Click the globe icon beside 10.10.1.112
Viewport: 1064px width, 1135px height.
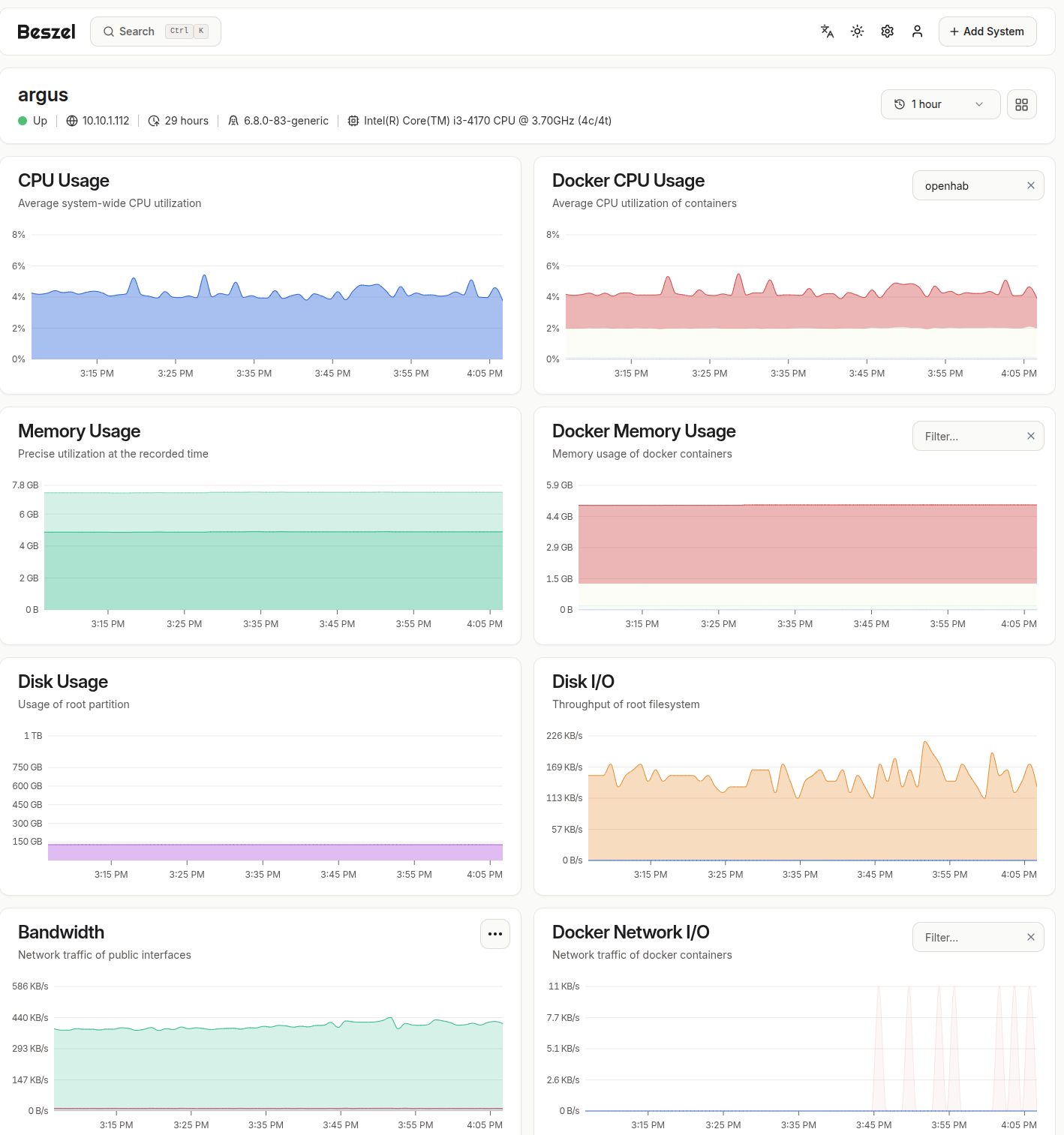point(72,121)
